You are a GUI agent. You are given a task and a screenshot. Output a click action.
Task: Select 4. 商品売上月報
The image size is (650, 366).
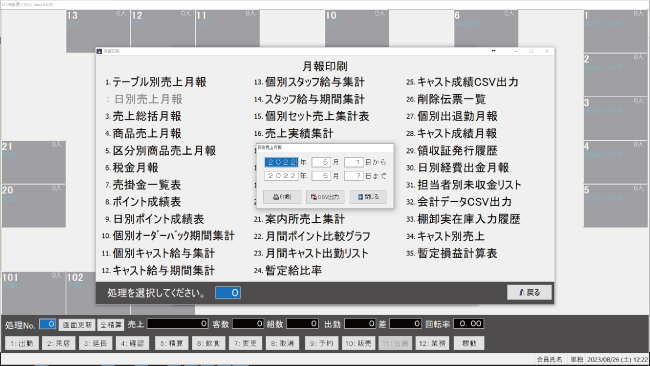click(x=143, y=133)
